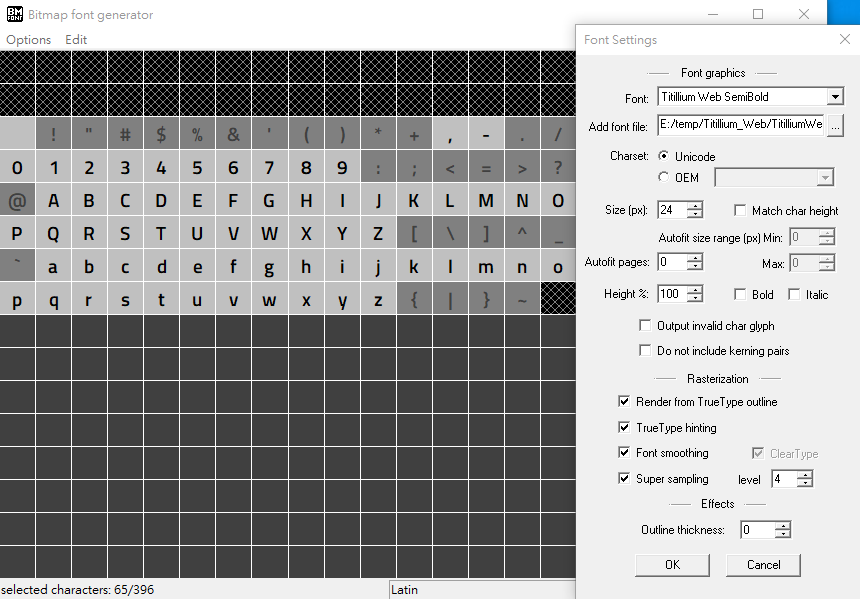Toggle the hash # glyph cell
The width and height of the screenshot is (860, 599).
pyautogui.click(x=125, y=134)
